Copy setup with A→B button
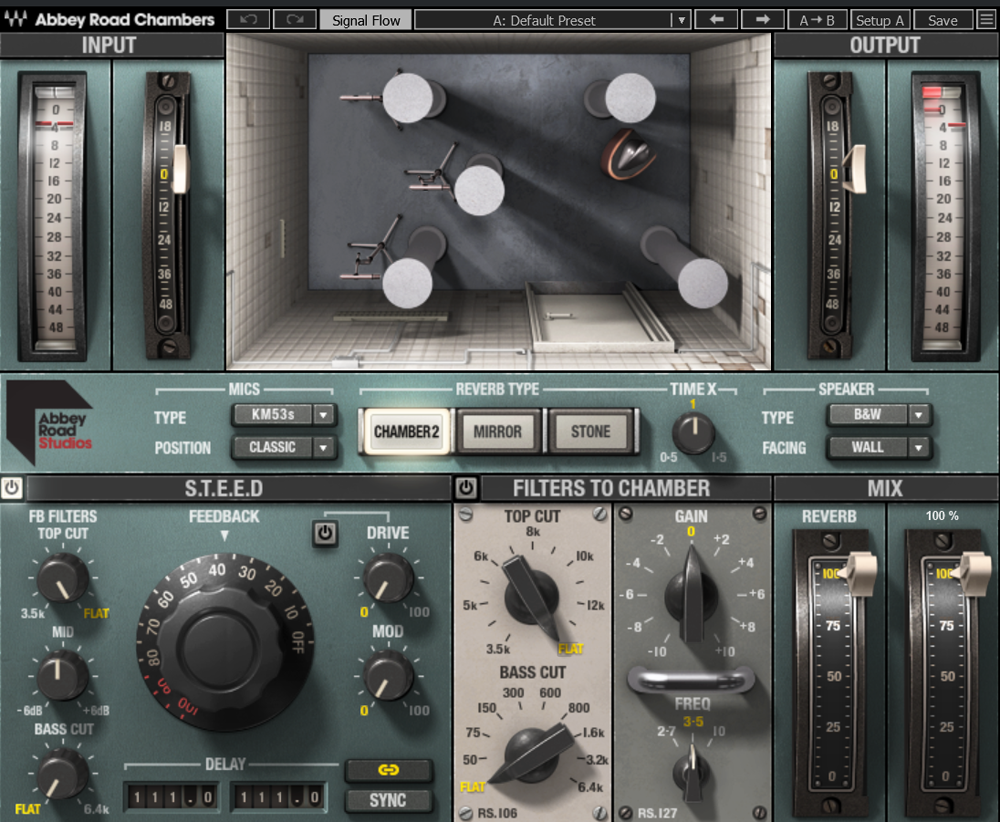This screenshot has width=1000, height=822. pos(817,20)
